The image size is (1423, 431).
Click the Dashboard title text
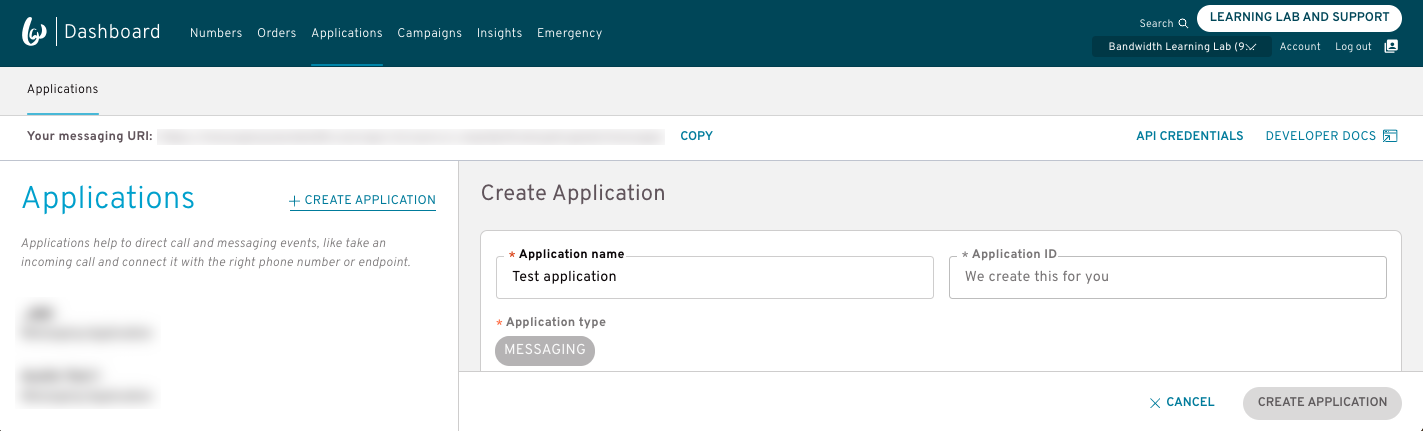[112, 32]
